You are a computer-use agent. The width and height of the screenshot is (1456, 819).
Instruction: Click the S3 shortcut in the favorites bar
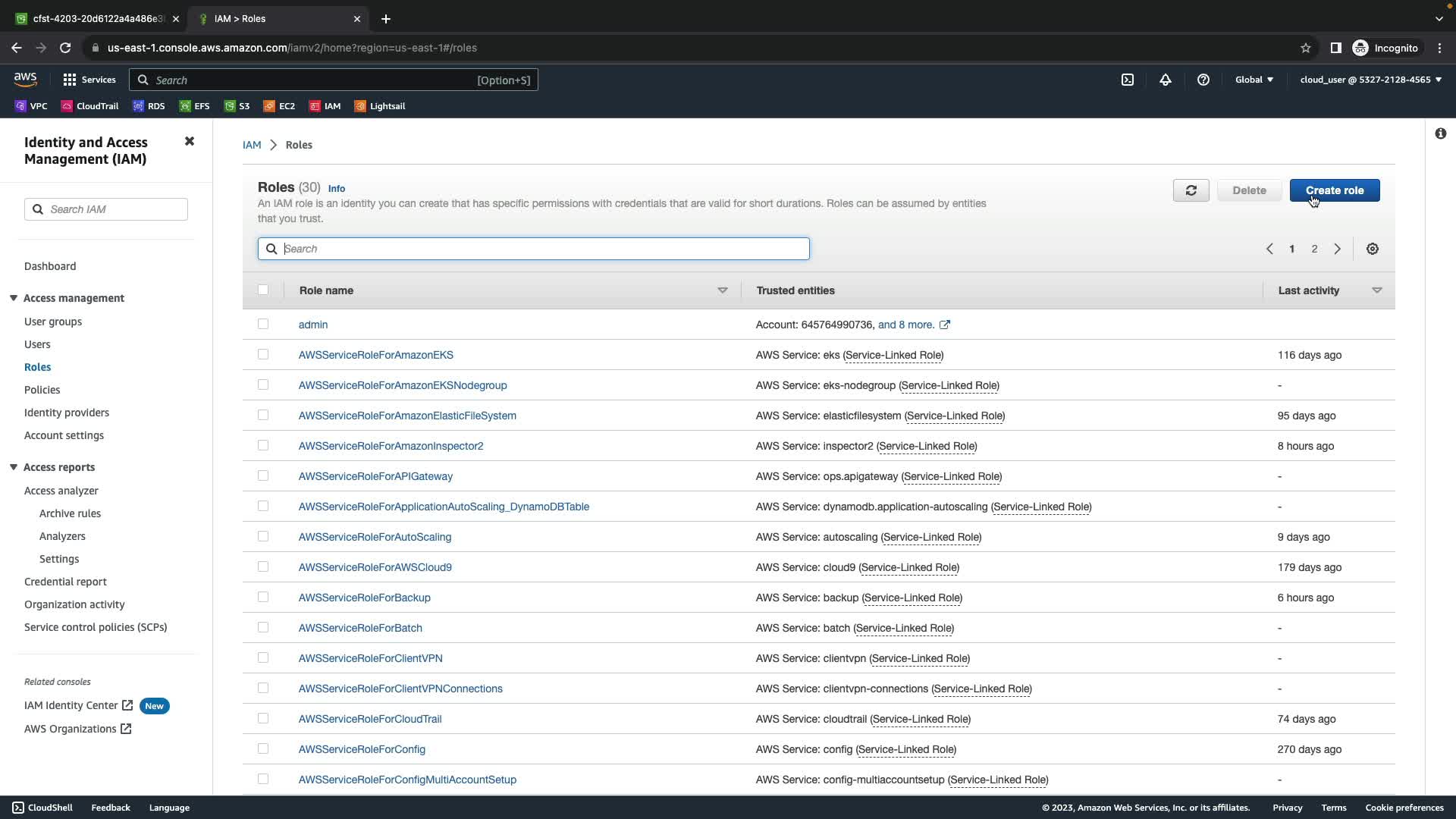[237, 106]
